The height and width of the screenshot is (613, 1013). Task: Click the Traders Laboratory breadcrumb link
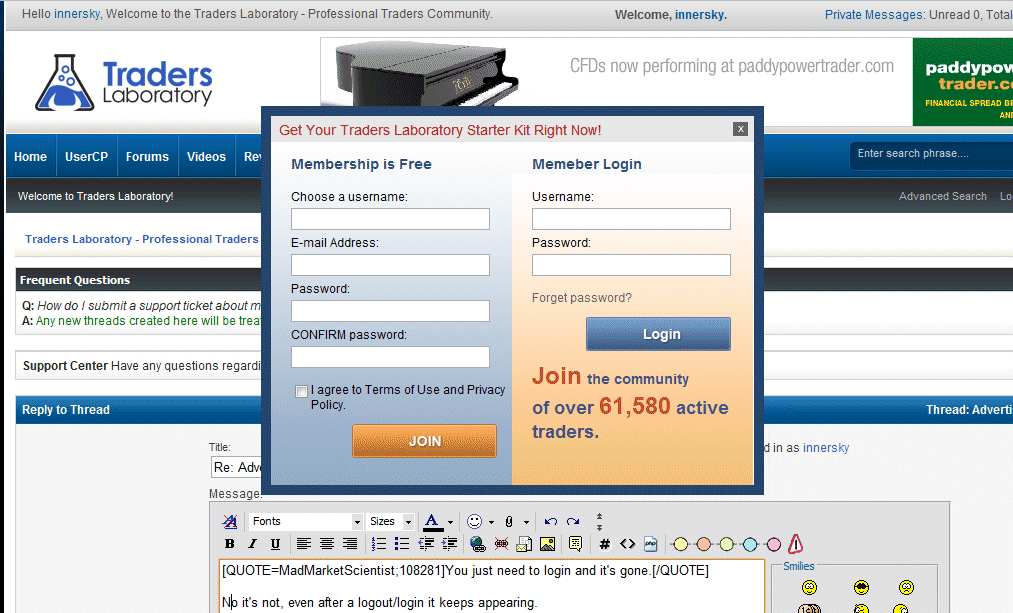[x=141, y=239]
